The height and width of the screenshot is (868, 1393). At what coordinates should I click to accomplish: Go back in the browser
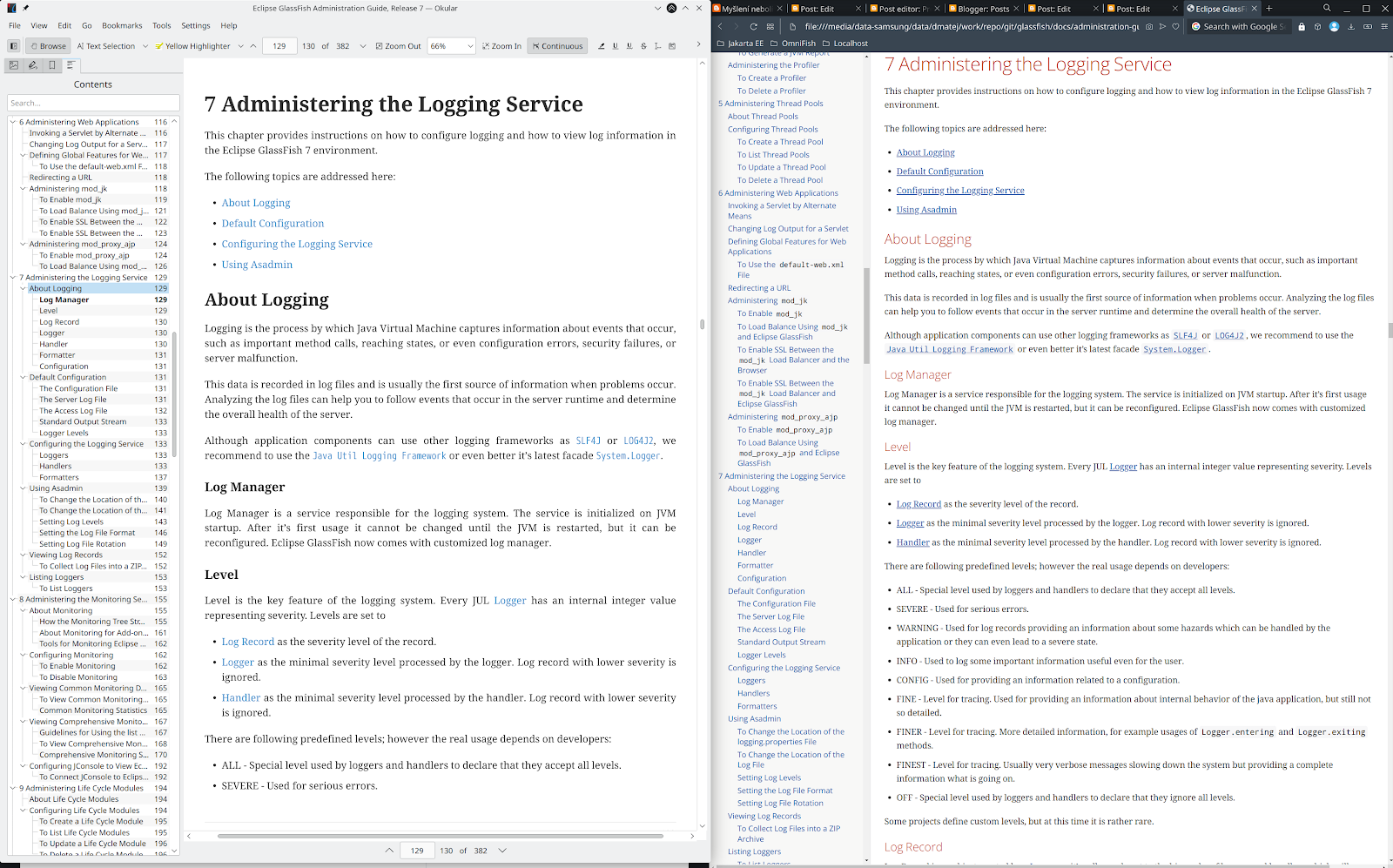(x=720, y=27)
